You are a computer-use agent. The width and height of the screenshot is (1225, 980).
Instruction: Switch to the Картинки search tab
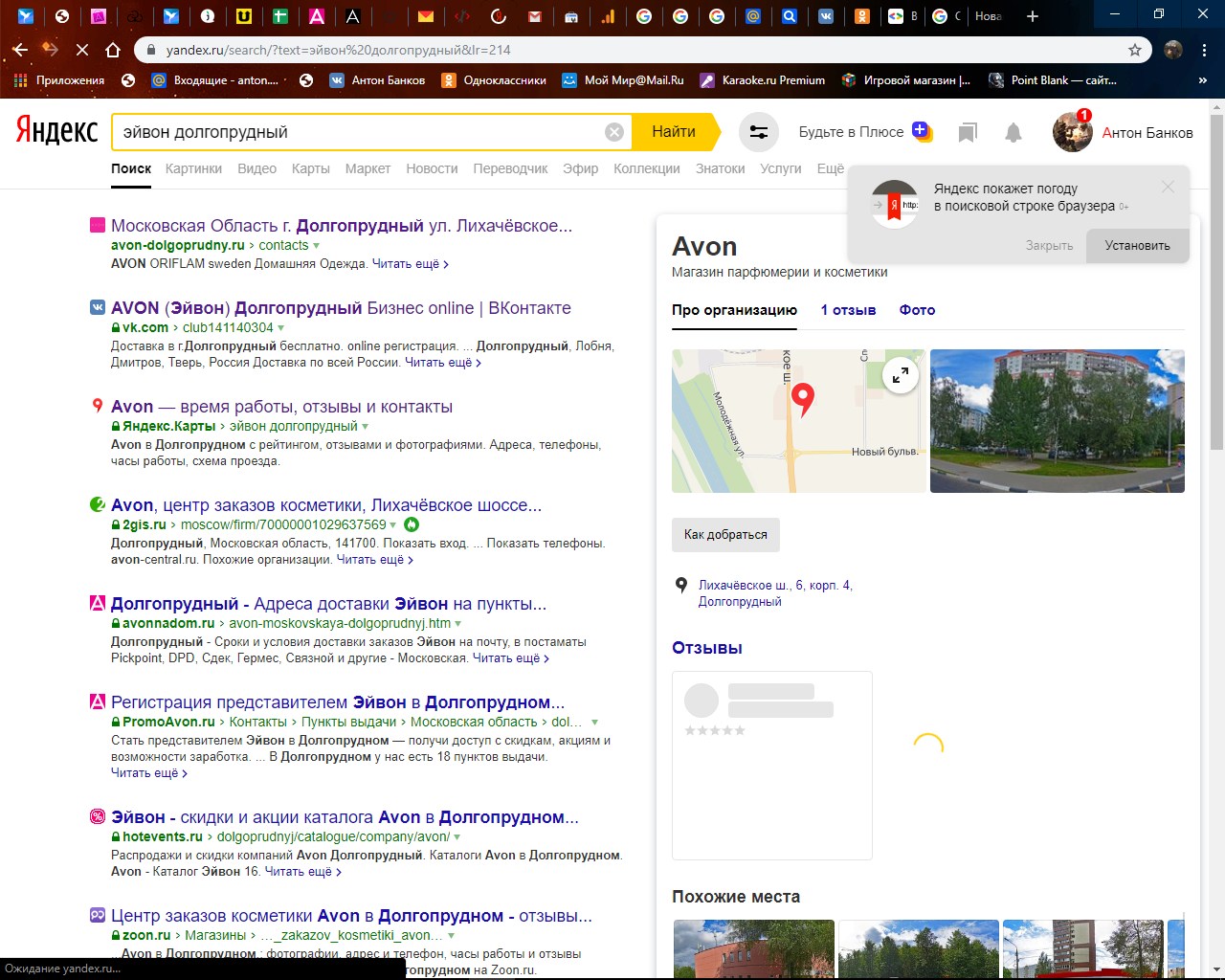point(193,168)
